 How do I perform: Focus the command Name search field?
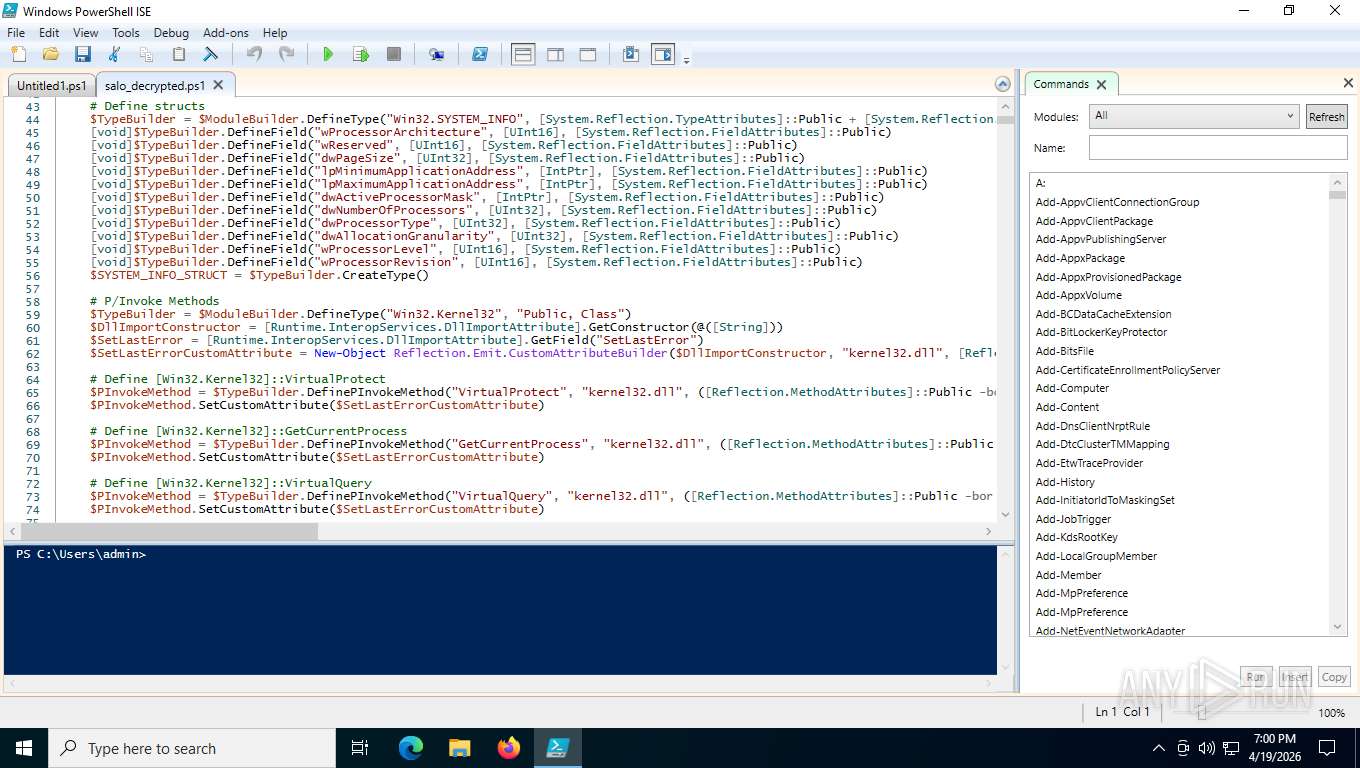(1218, 148)
